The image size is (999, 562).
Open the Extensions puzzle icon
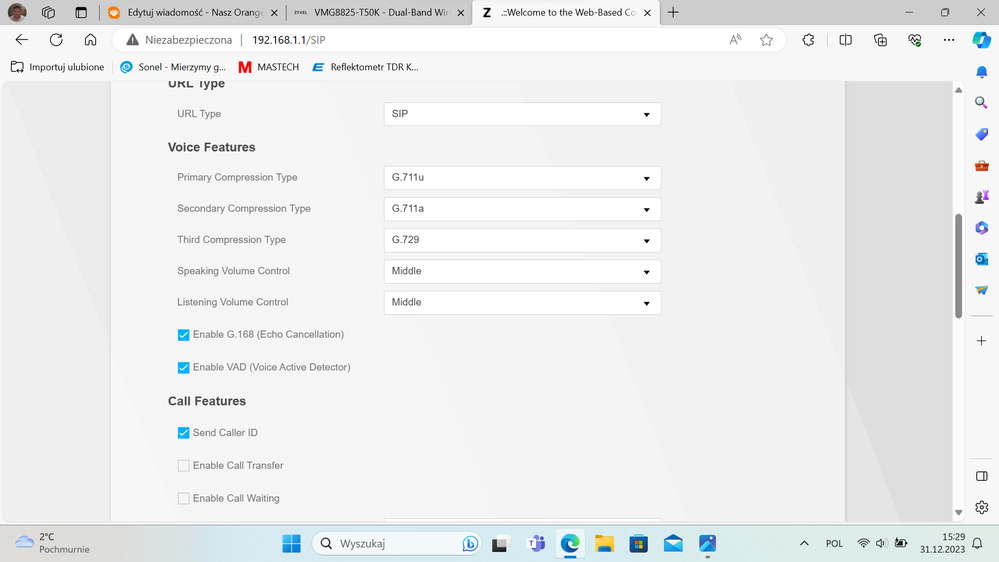coord(808,40)
